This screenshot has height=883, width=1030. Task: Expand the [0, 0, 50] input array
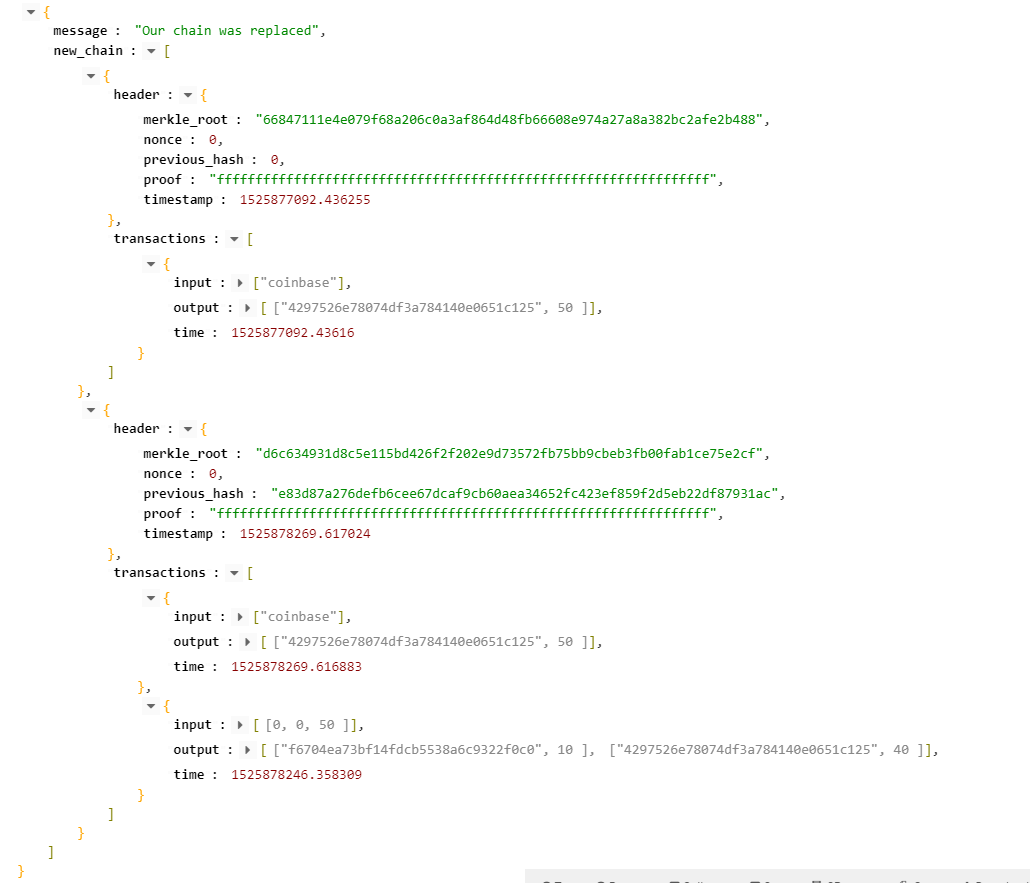[x=240, y=725]
